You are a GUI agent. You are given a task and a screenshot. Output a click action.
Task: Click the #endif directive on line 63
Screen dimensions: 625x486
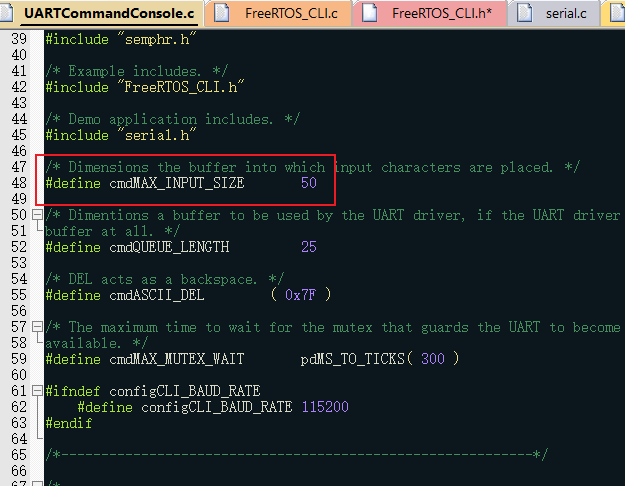(x=69, y=423)
